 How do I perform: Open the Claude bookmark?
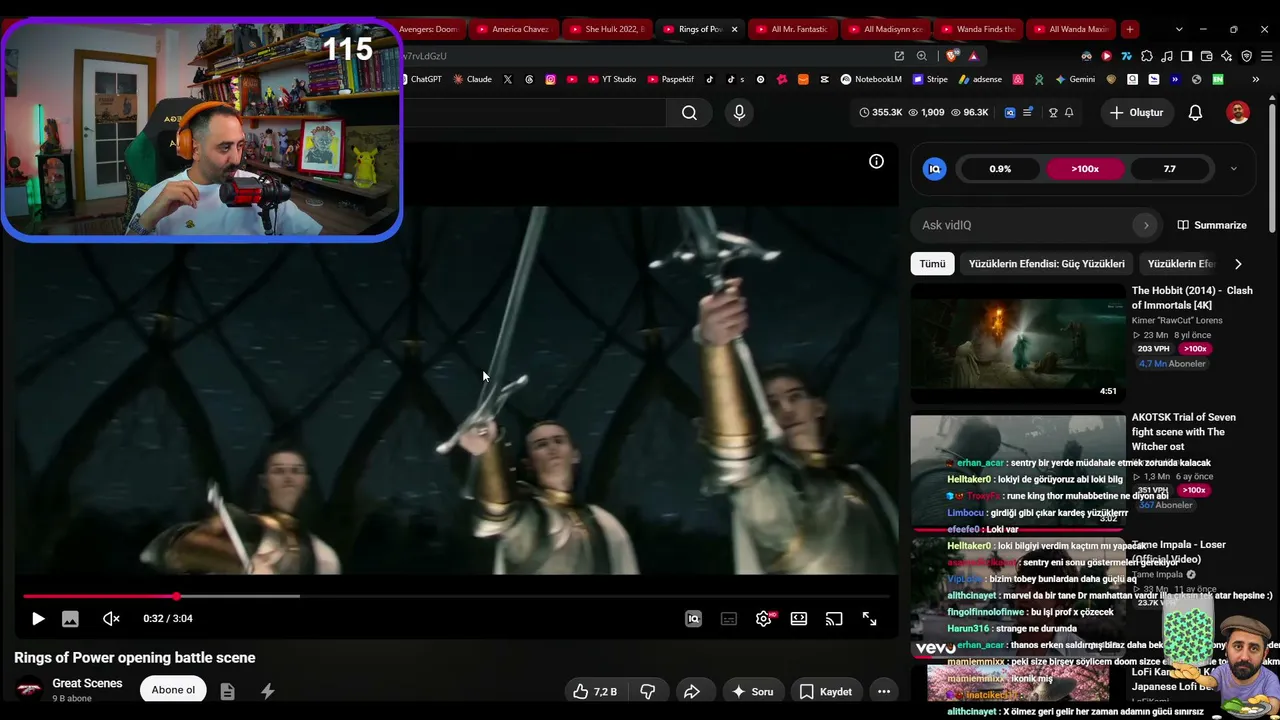click(x=472, y=79)
